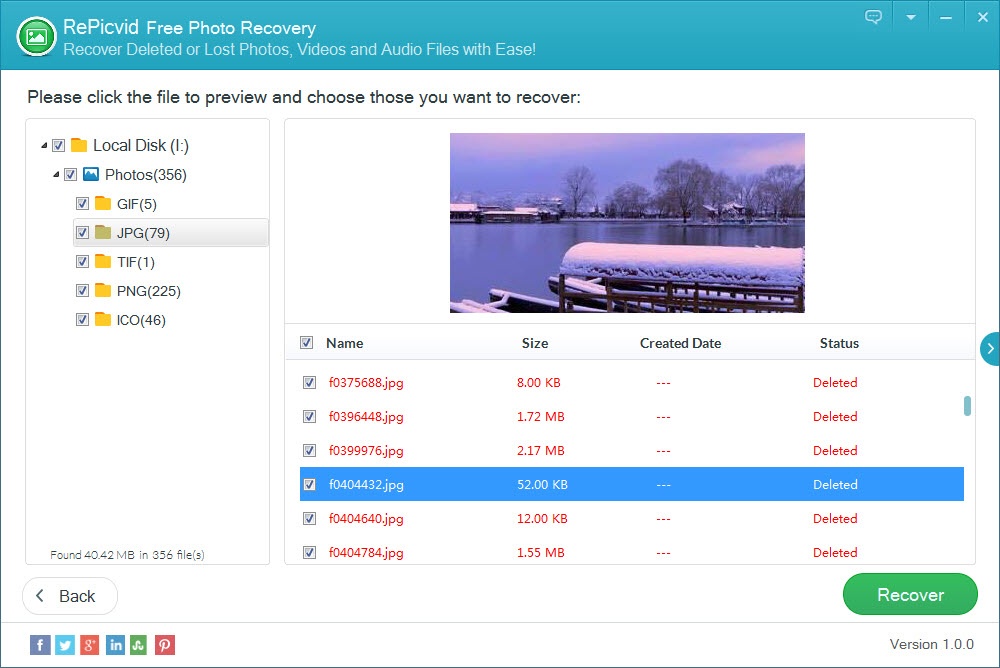Select the GIF(5) tree label
This screenshot has width=1000, height=668.
pyautogui.click(x=136, y=204)
